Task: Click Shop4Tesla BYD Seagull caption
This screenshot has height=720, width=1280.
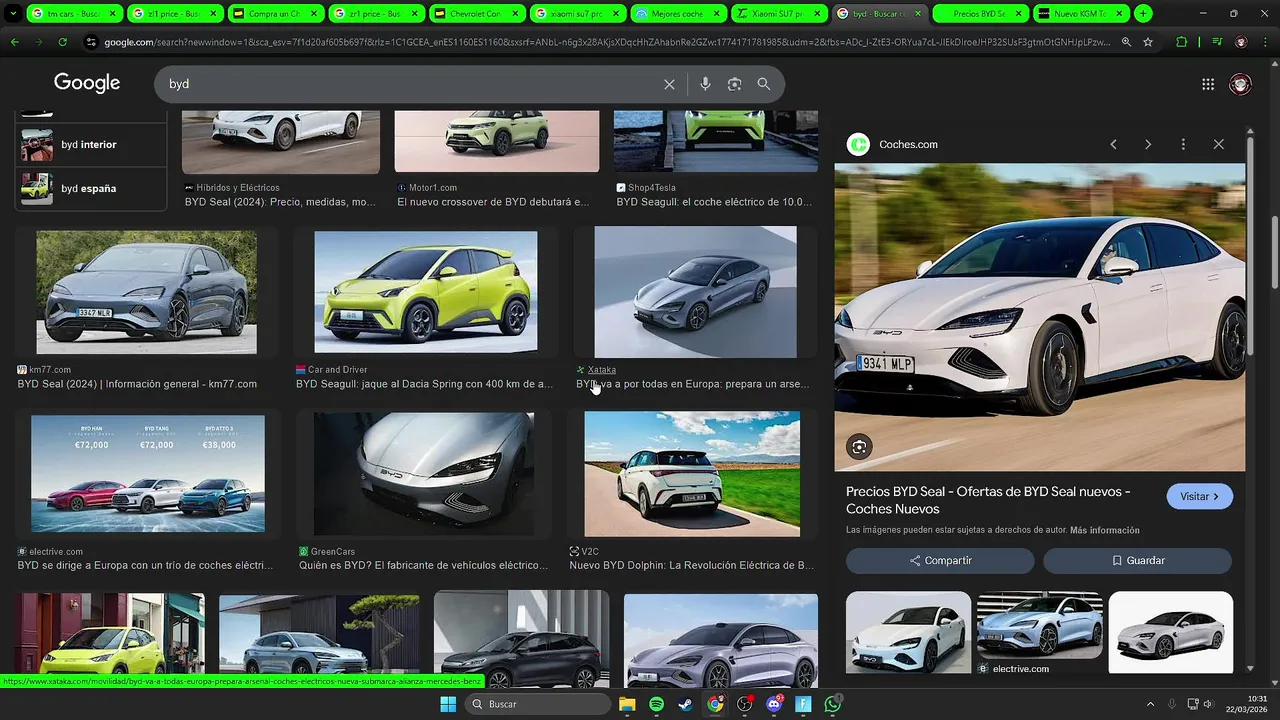Action: 713,202
